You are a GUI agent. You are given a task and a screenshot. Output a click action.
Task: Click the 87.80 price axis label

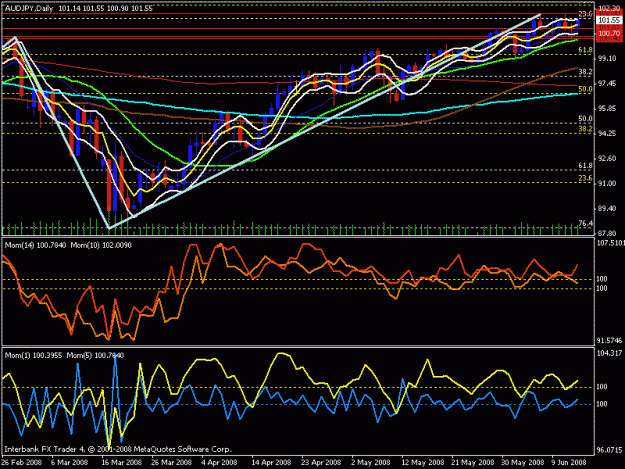pyautogui.click(x=607, y=234)
